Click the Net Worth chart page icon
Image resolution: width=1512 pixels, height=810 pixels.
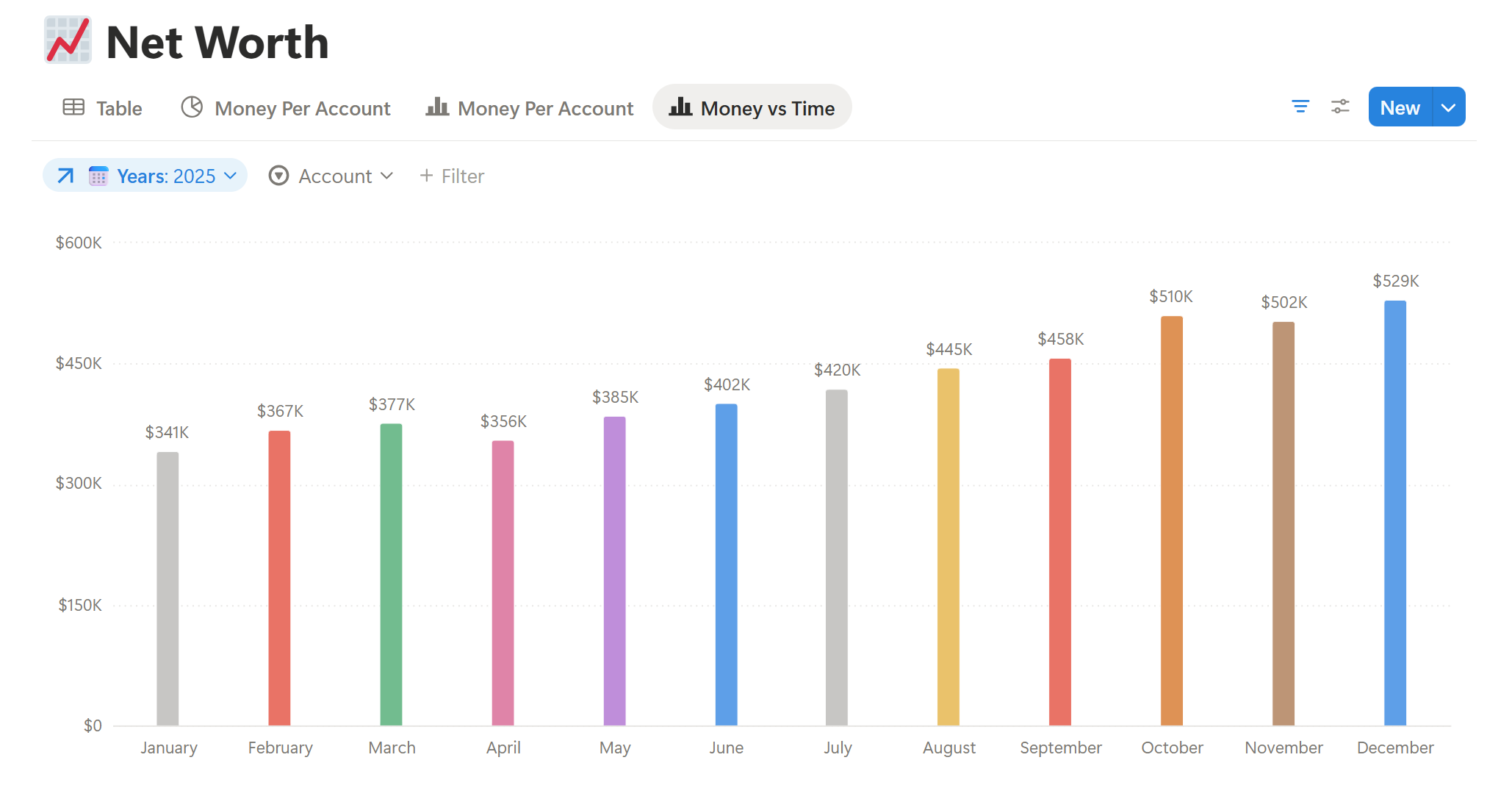coord(68,40)
